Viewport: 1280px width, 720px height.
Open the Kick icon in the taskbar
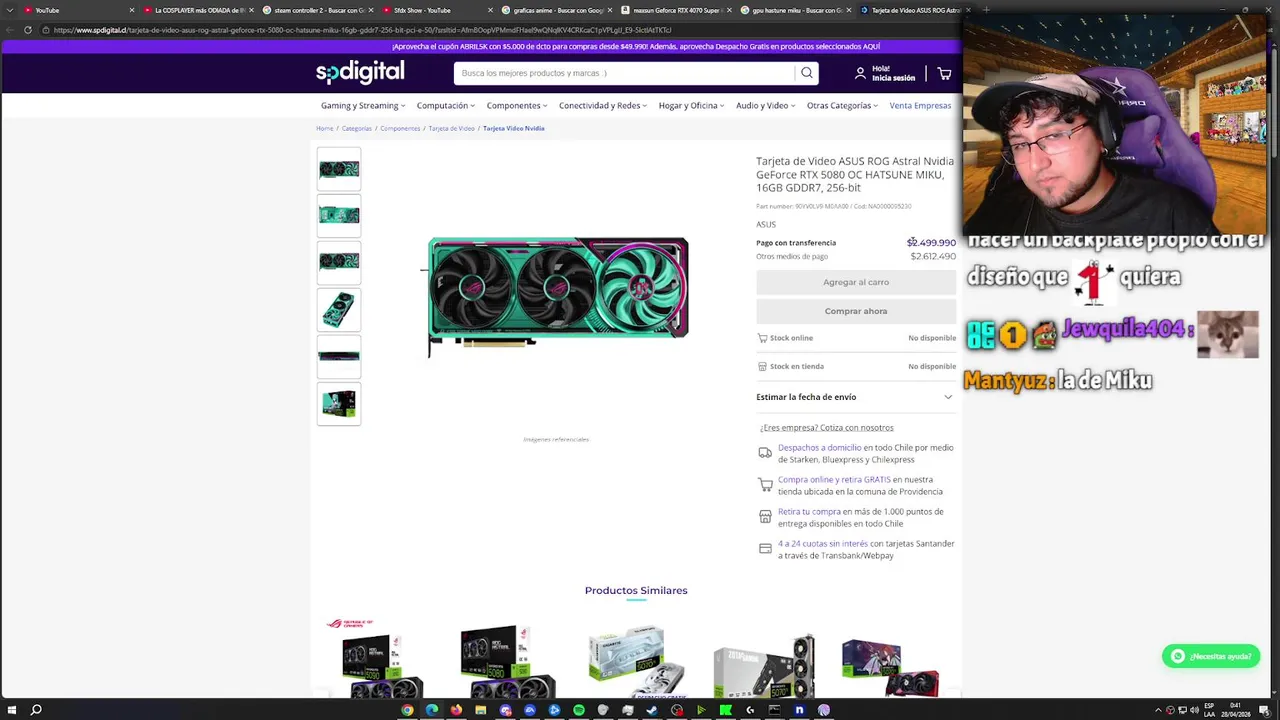pos(725,710)
